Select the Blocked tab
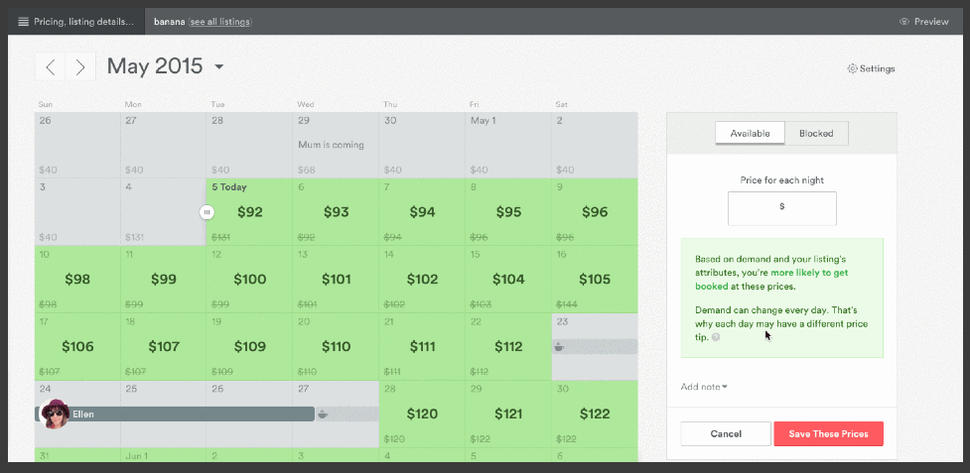Screen dimensions: 970x473 point(816,134)
